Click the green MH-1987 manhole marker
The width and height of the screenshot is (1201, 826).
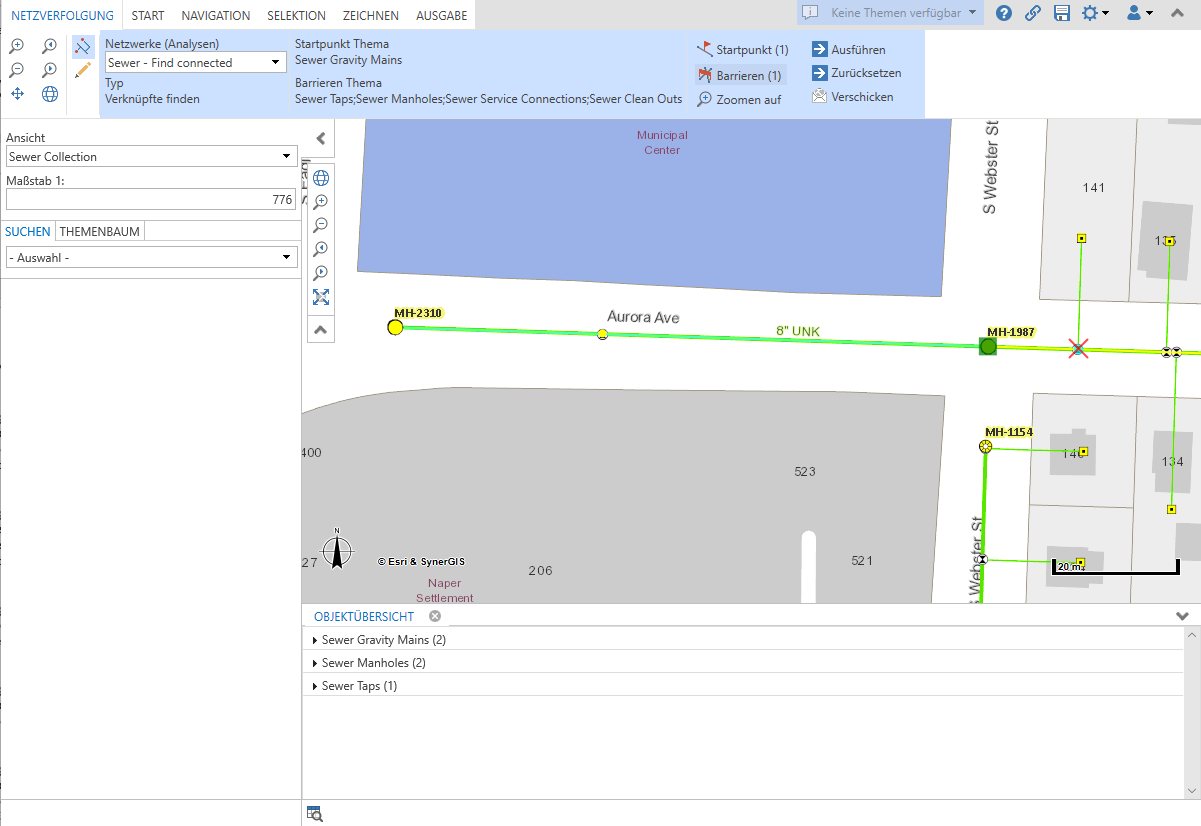point(988,346)
